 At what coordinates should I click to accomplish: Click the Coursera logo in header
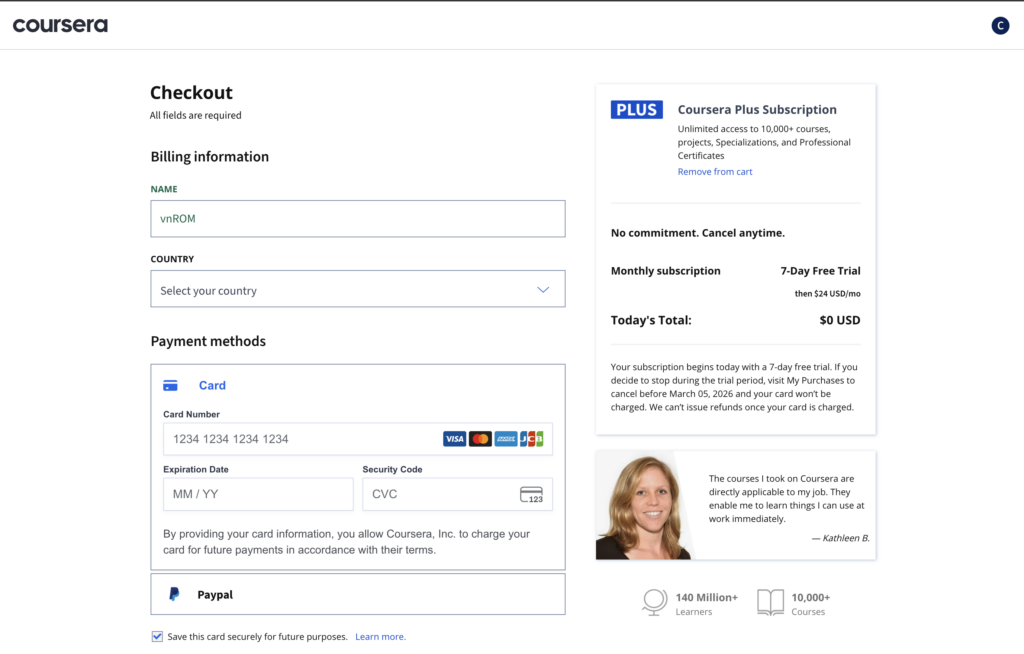60,25
